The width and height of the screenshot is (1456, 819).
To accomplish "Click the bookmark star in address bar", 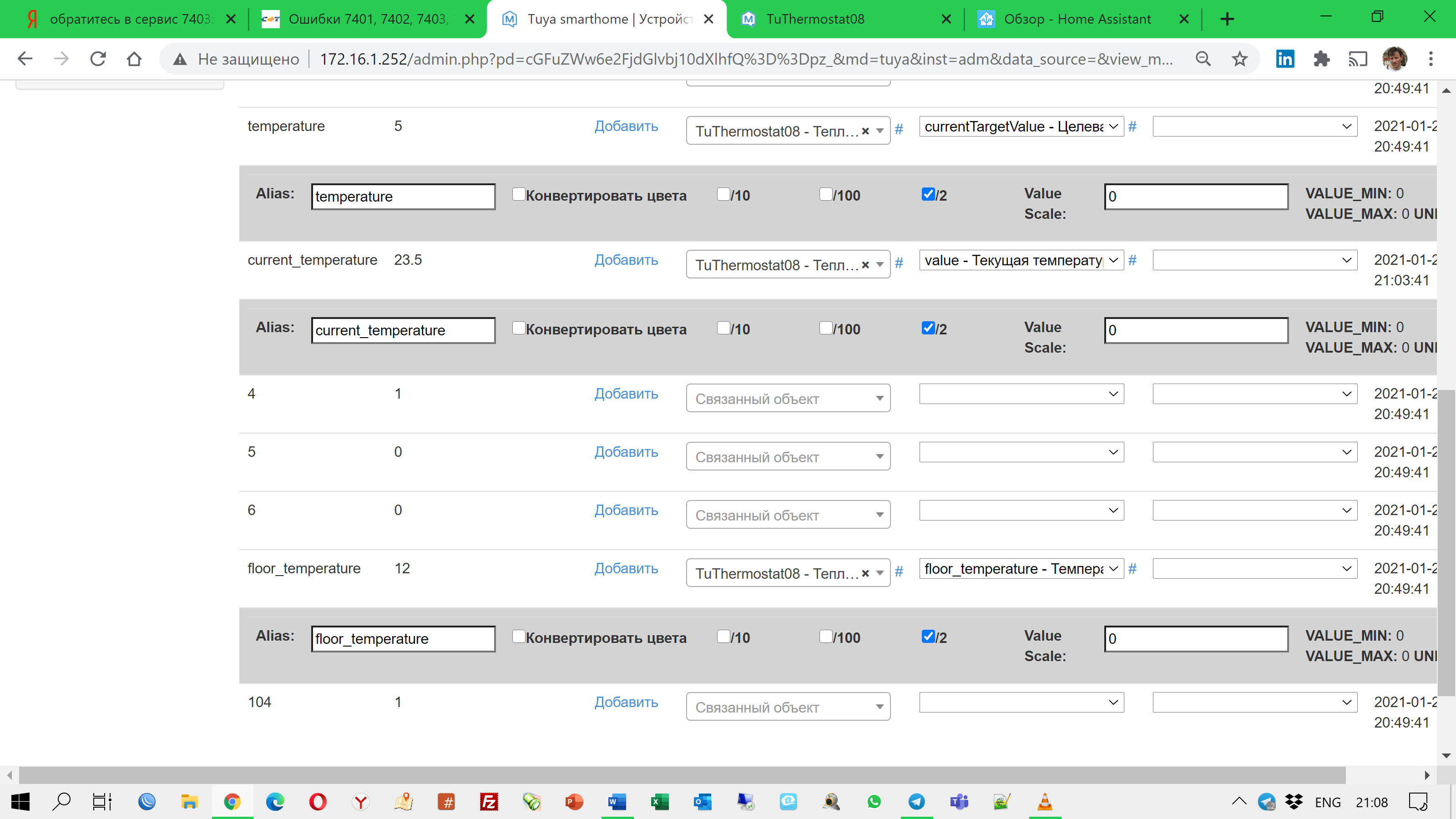I will point(1239,58).
